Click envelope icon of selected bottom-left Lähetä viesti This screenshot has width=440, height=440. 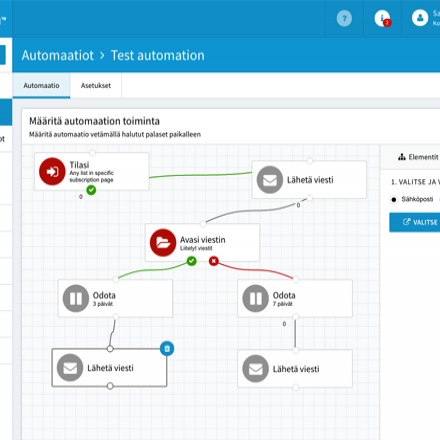[70, 368]
